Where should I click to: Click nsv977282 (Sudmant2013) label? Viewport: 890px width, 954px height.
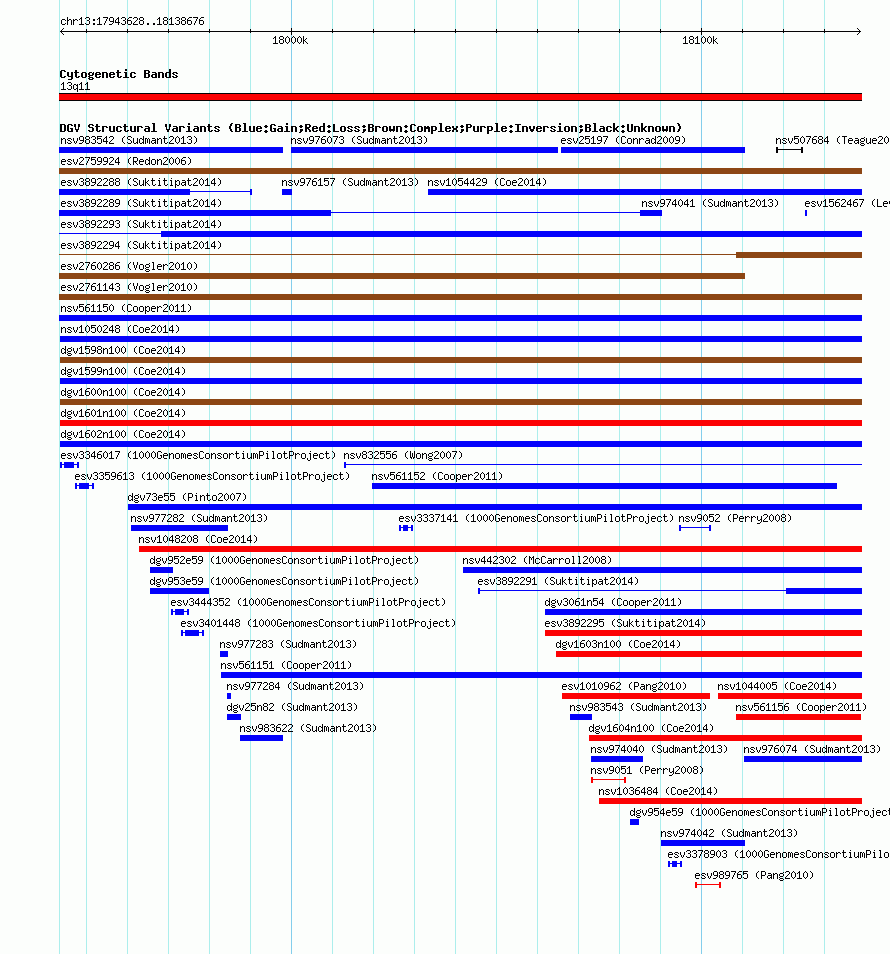[199, 518]
